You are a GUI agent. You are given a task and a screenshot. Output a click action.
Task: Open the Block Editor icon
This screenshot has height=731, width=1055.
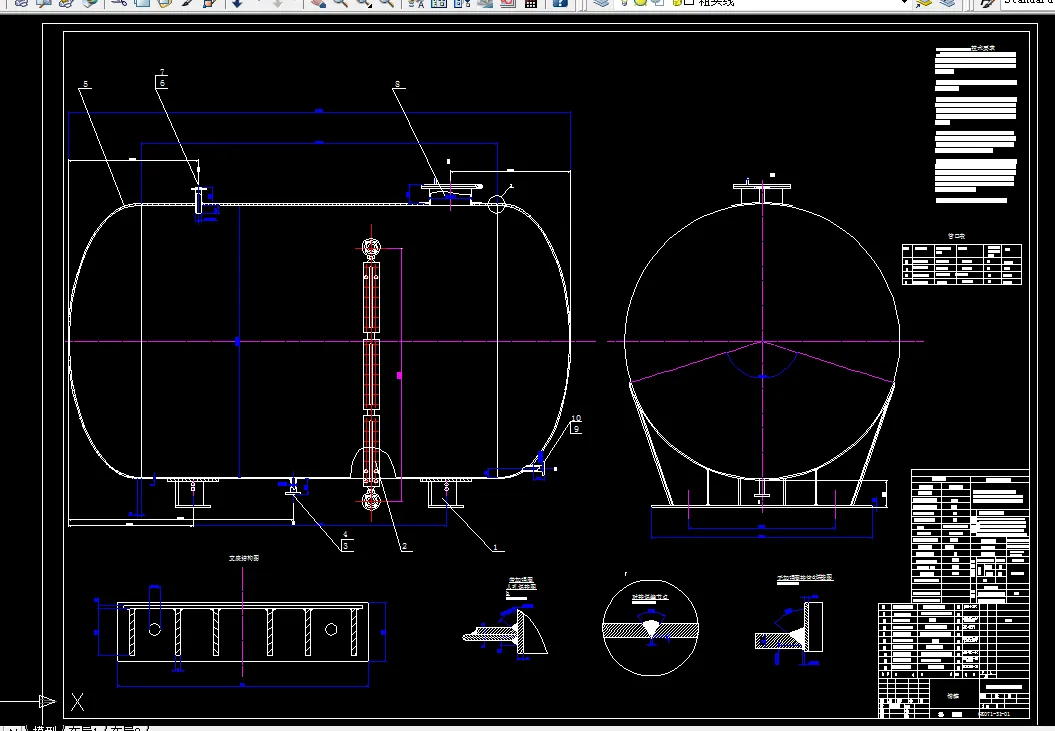pos(209,3)
